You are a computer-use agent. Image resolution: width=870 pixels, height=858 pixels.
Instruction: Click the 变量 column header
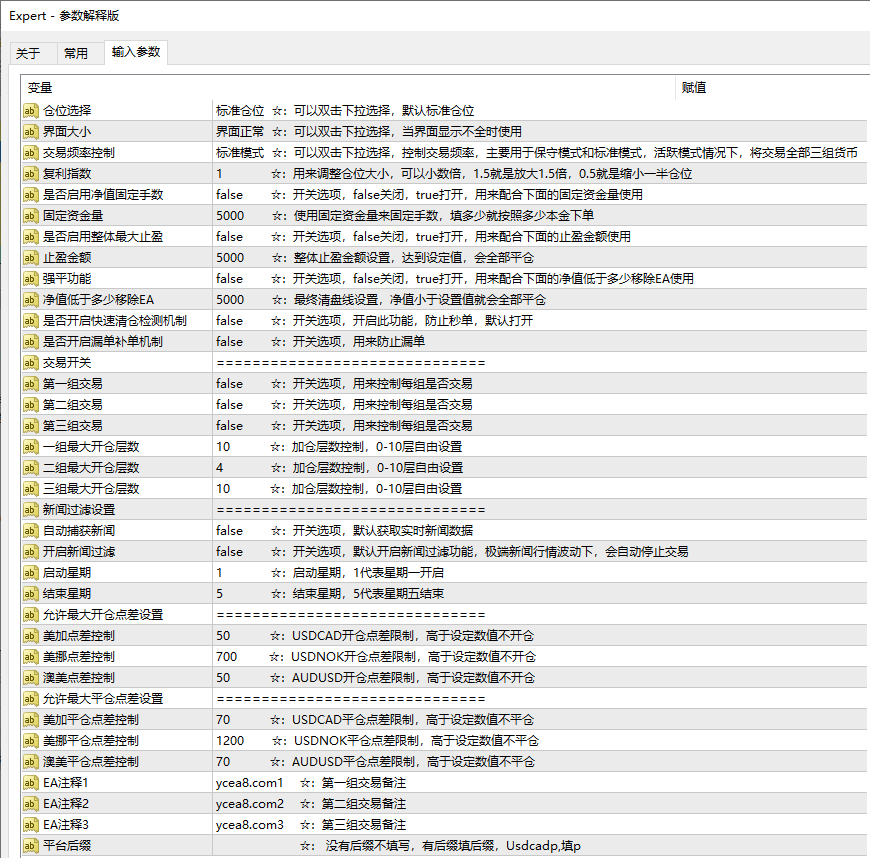coord(40,88)
